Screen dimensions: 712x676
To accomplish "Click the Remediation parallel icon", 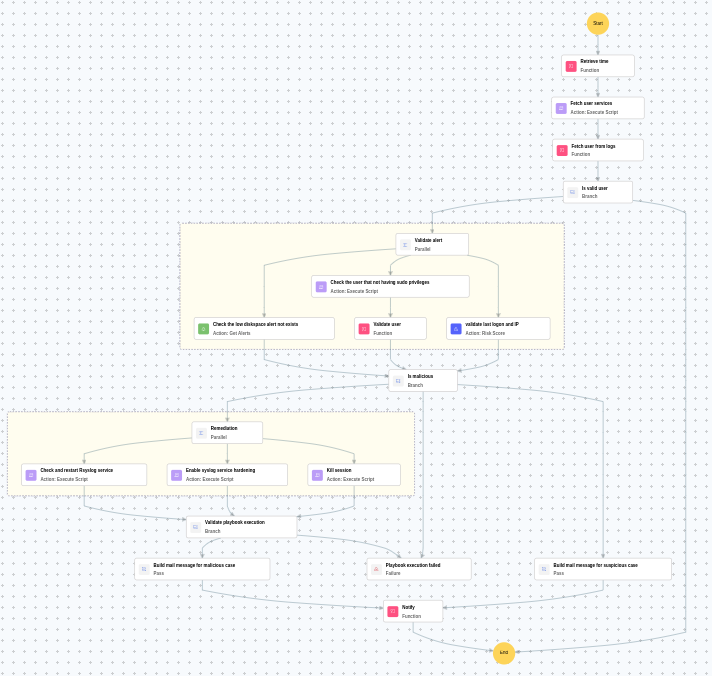I will click(x=201, y=433).
